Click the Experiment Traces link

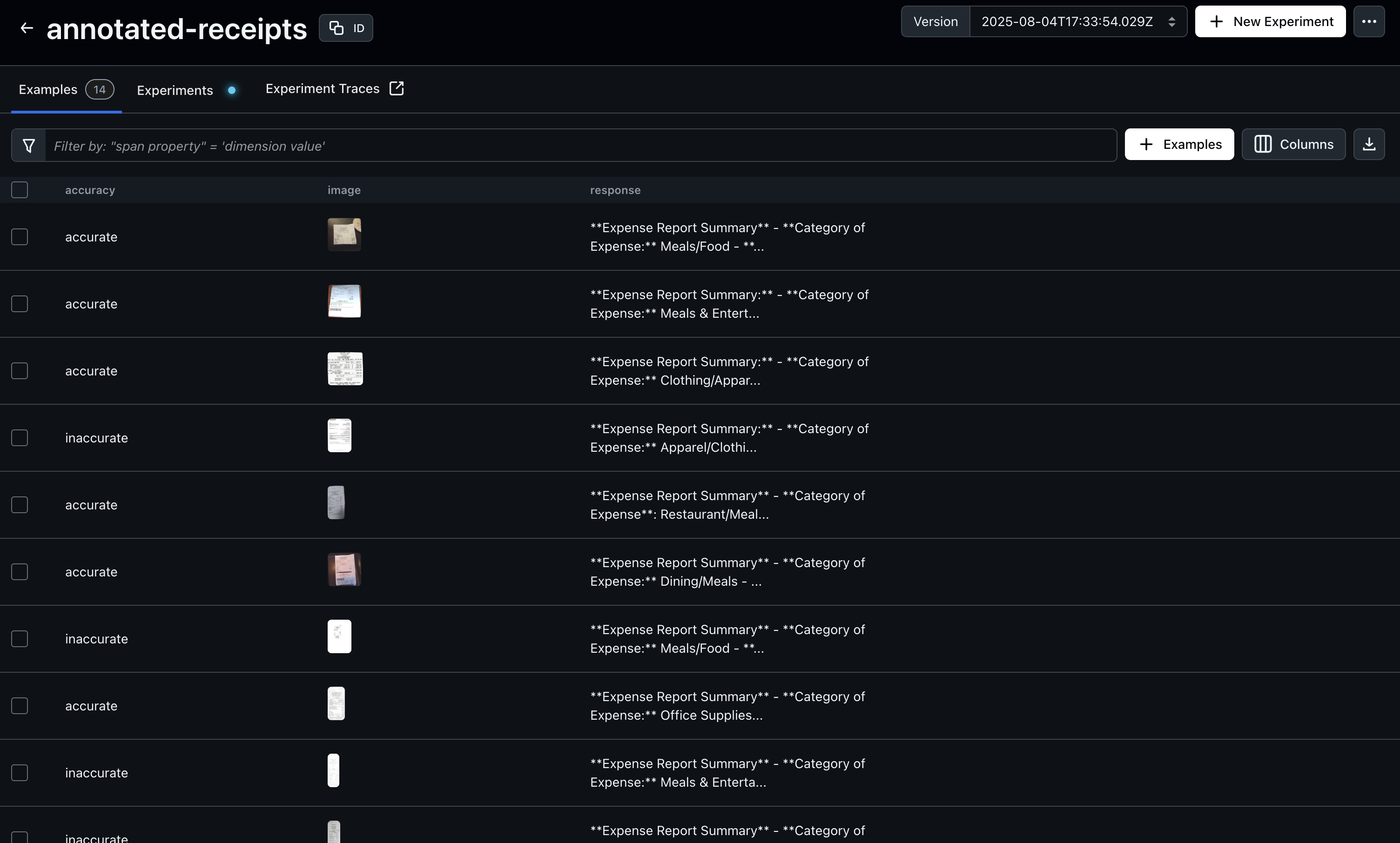(x=322, y=88)
